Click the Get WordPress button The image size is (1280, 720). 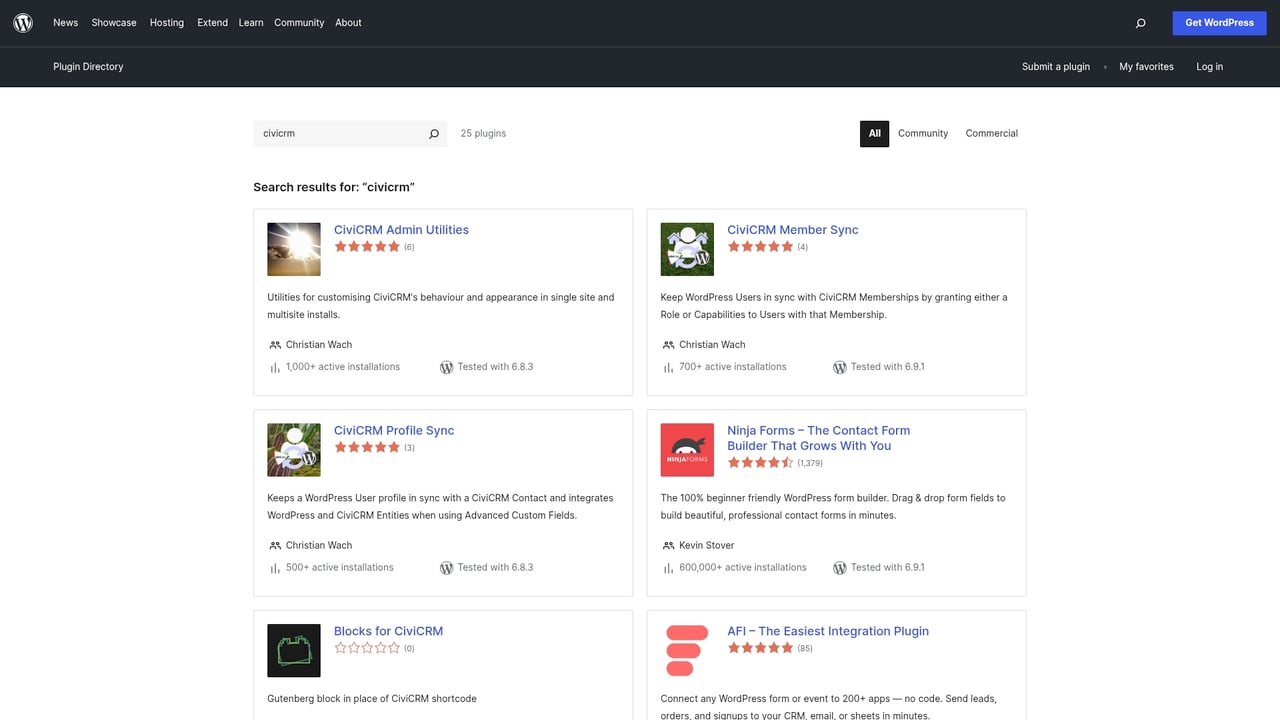pos(1219,22)
